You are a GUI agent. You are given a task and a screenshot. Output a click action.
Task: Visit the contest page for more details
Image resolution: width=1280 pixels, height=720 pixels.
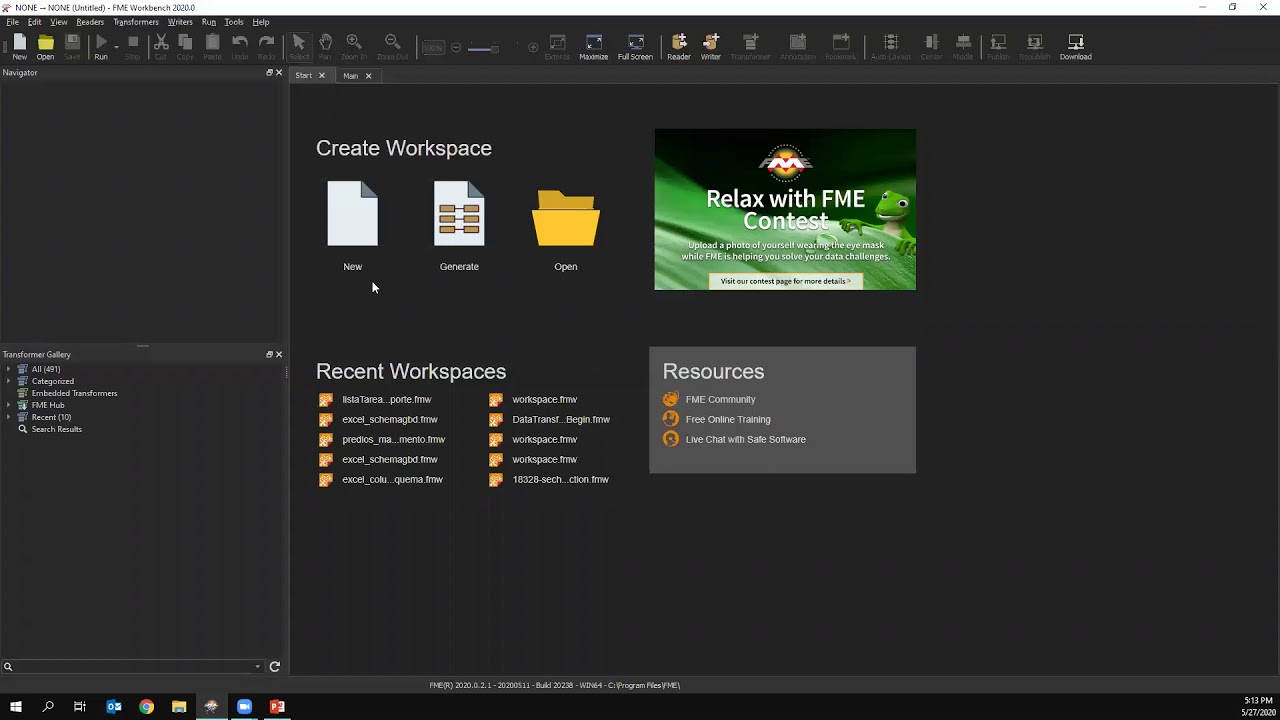[785, 281]
